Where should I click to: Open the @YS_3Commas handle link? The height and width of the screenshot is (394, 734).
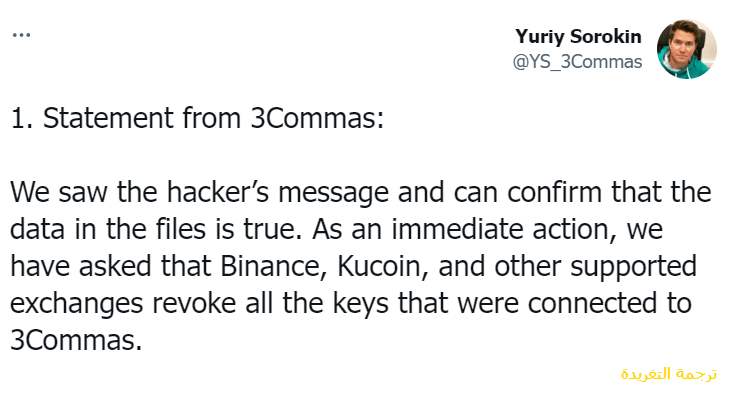pyautogui.click(x=577, y=62)
